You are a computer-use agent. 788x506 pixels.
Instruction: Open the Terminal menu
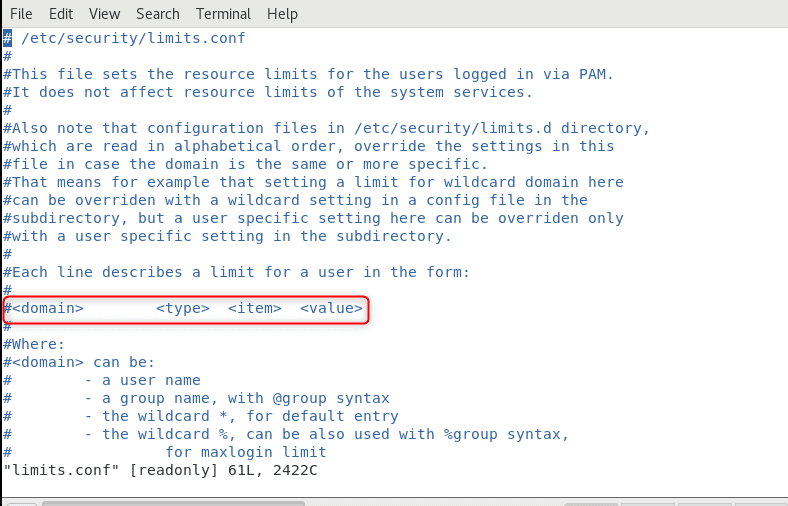pyautogui.click(x=223, y=14)
